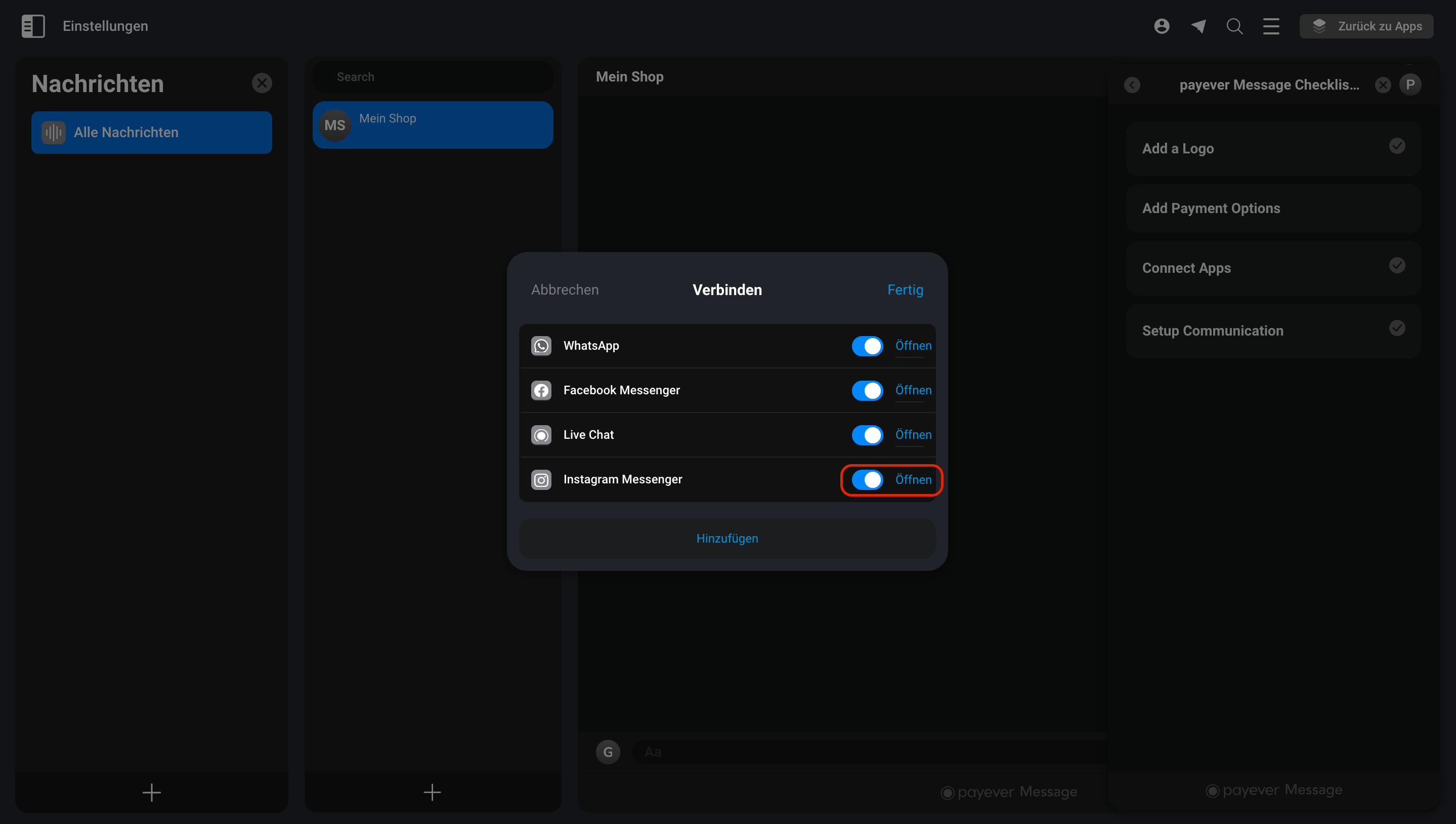Click the paper plane send icon

[x=1198, y=26]
